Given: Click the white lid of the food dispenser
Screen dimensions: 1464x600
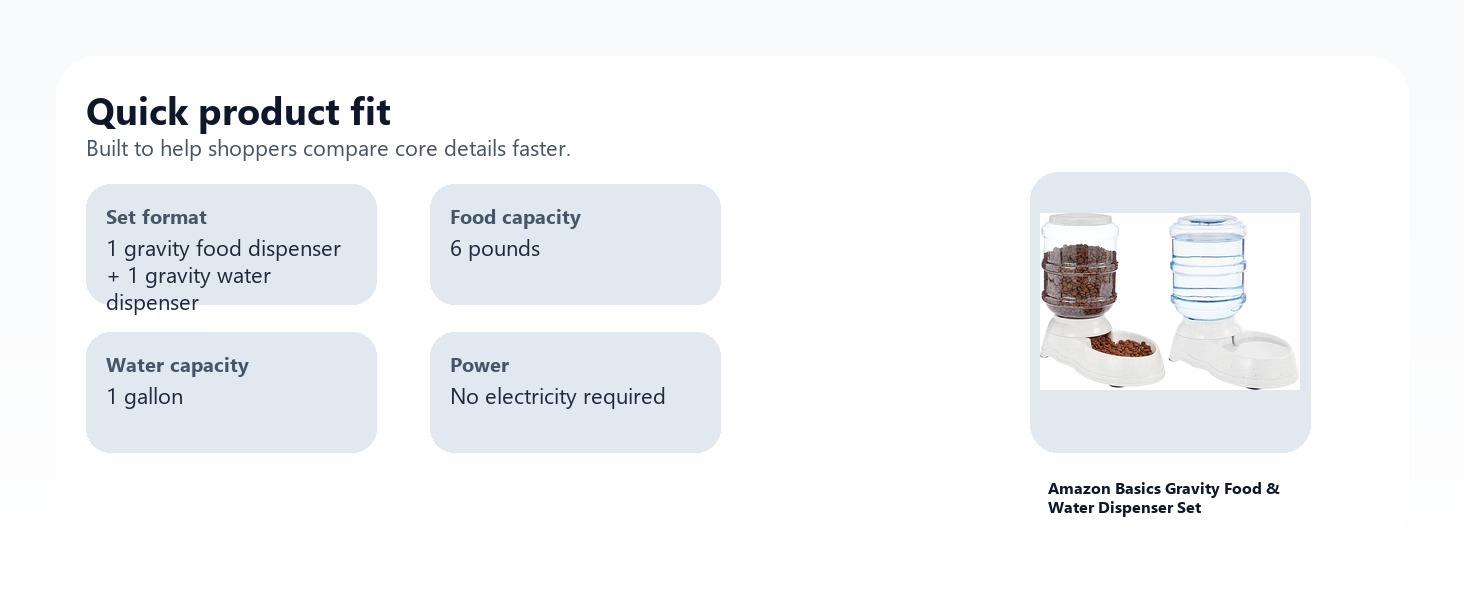Looking at the screenshot, I should click(x=1079, y=219).
